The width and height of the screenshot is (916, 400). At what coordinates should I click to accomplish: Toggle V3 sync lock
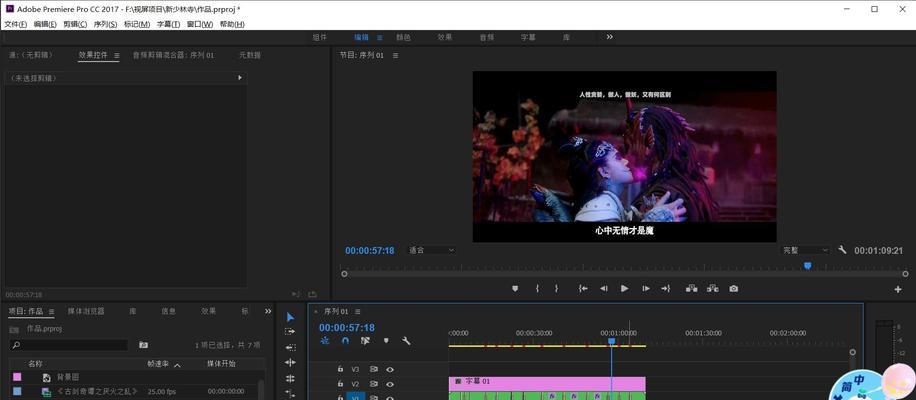[374, 369]
